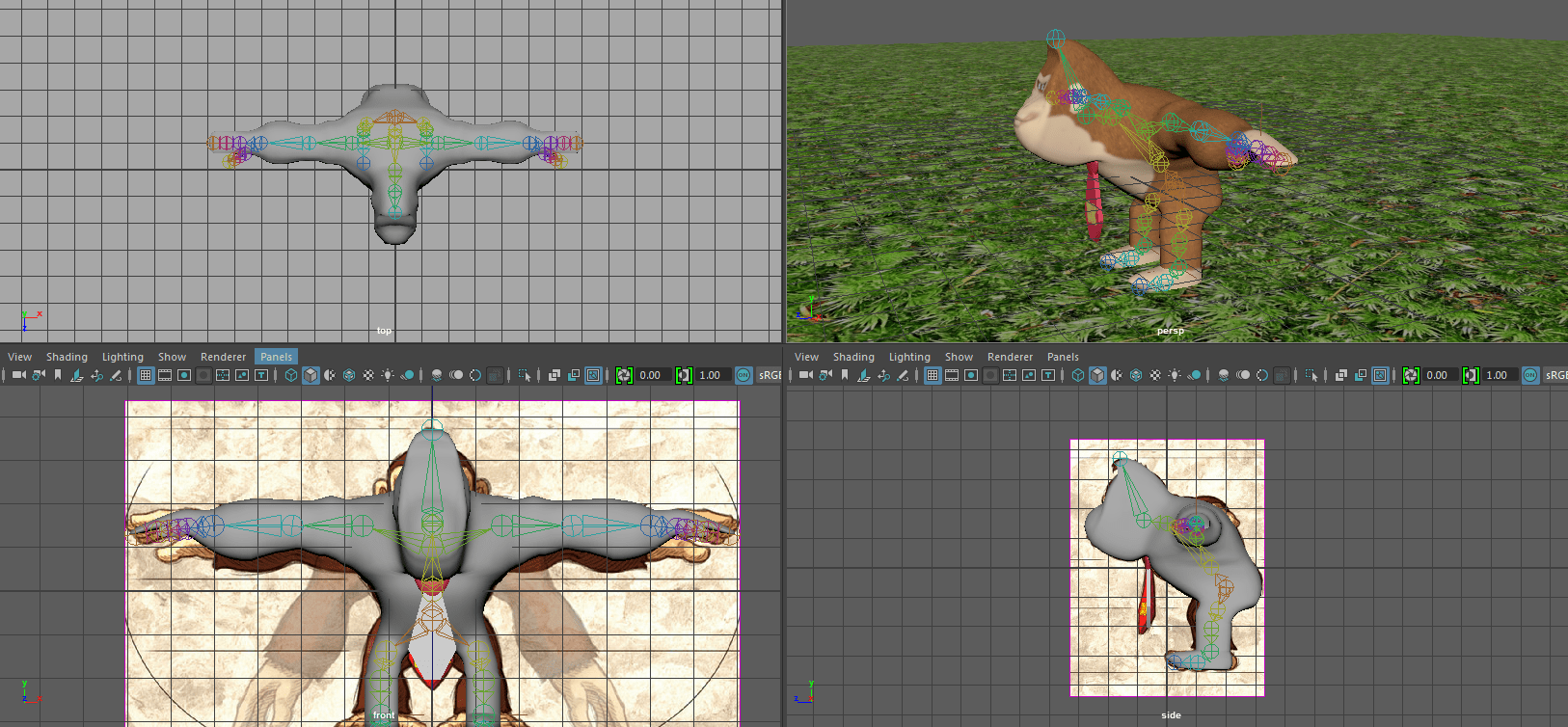1568x727 pixels.
Task: Toggle Grid display in front panel toolbar
Action: point(146,375)
